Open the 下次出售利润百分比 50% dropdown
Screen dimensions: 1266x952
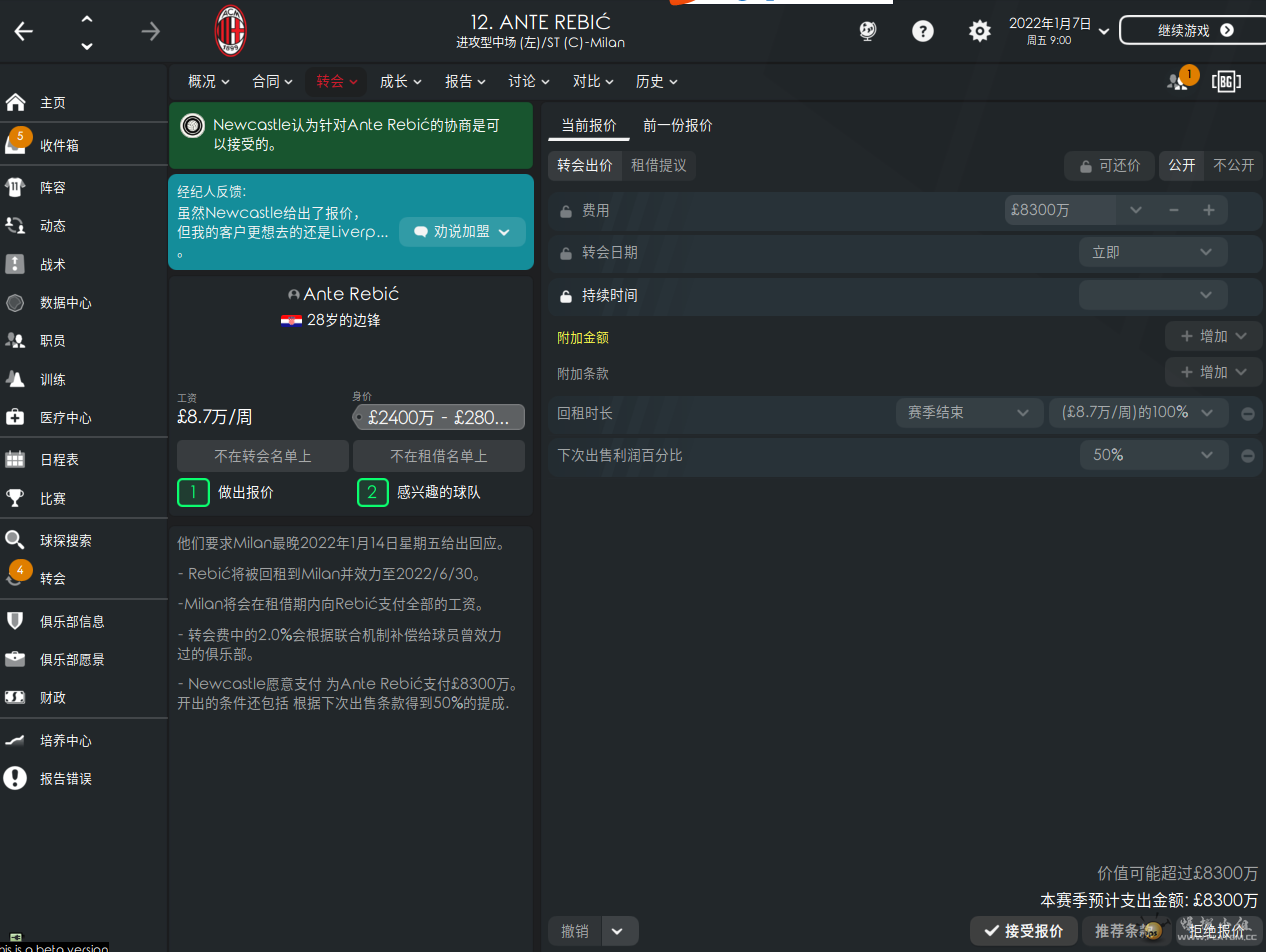pos(1153,455)
